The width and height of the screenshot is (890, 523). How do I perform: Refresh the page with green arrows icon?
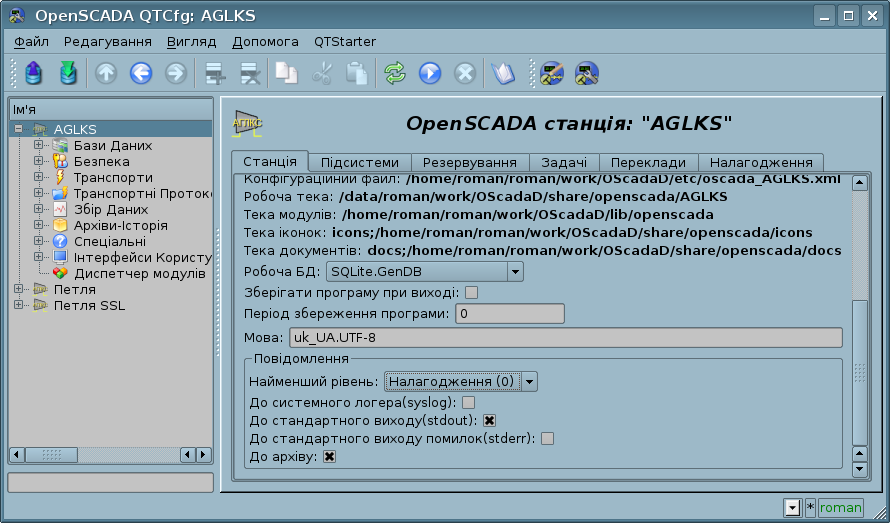tap(395, 73)
